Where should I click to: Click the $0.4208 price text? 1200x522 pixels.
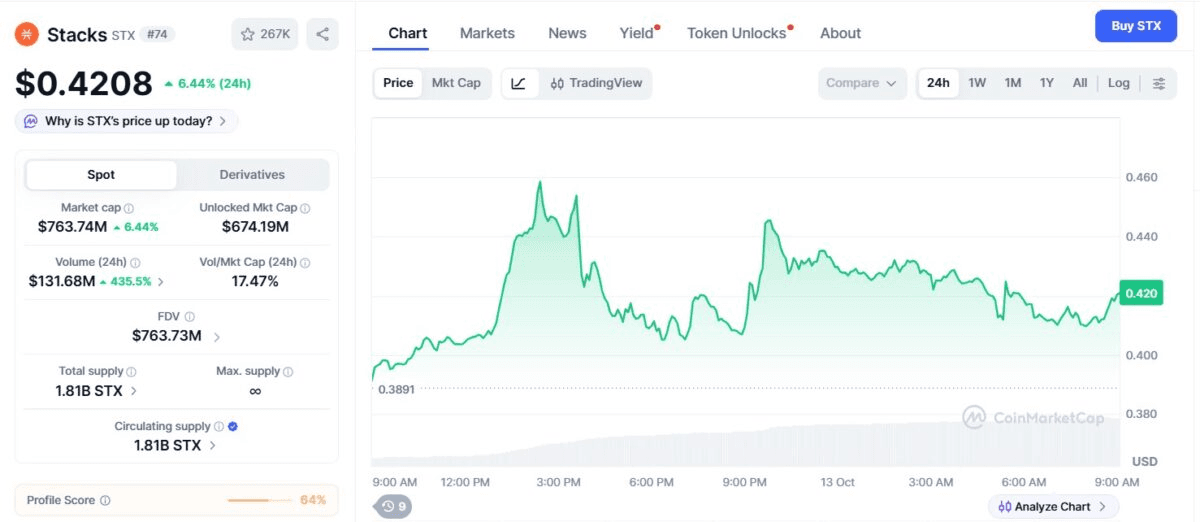tap(84, 83)
